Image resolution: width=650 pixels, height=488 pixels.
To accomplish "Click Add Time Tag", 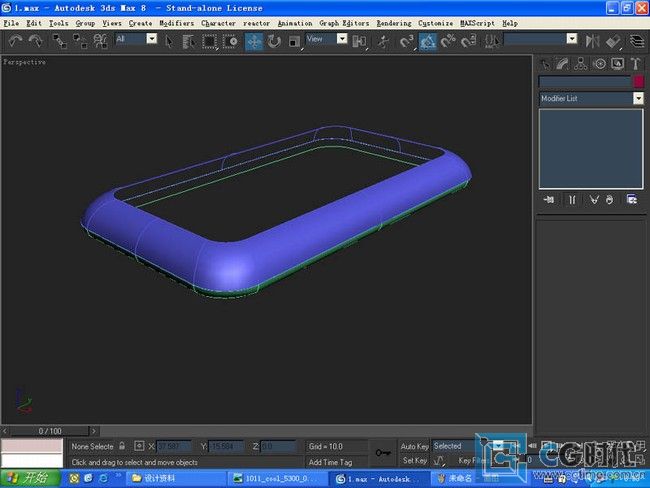I will tap(330, 462).
